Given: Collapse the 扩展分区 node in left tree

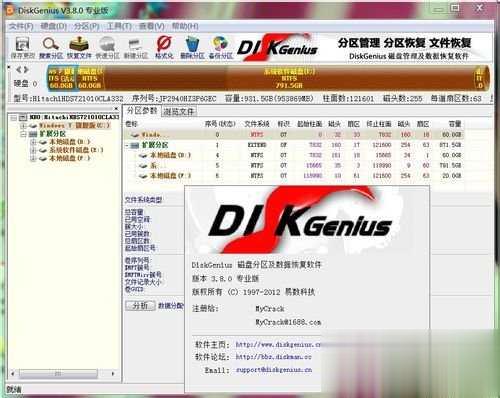Looking at the screenshot, I should click(x=23, y=134).
